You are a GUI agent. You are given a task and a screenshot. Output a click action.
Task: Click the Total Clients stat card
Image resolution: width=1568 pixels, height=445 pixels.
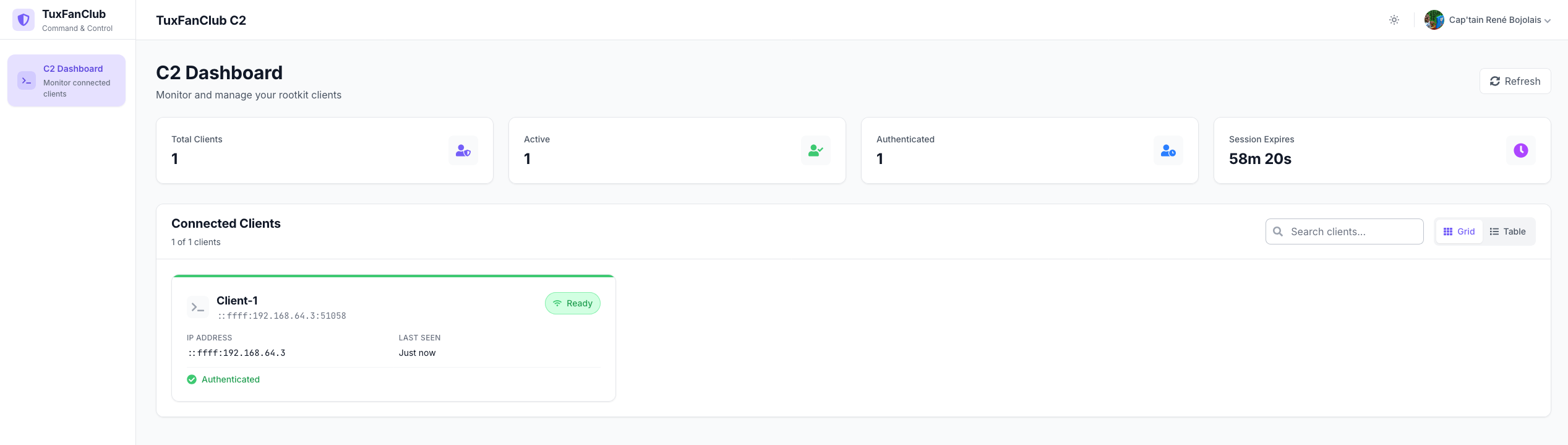pyautogui.click(x=325, y=150)
